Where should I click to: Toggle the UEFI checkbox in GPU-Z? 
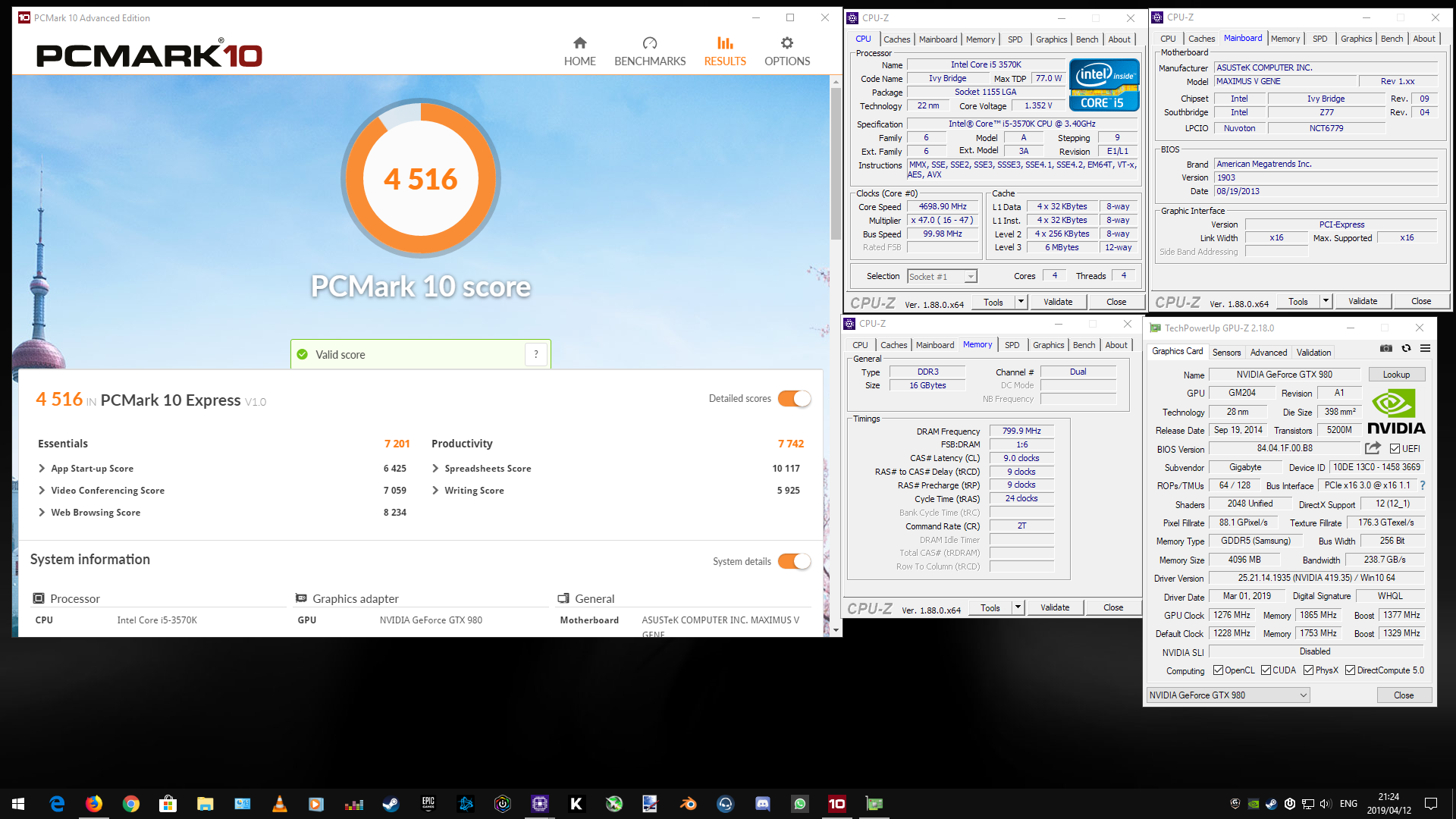(x=1395, y=449)
